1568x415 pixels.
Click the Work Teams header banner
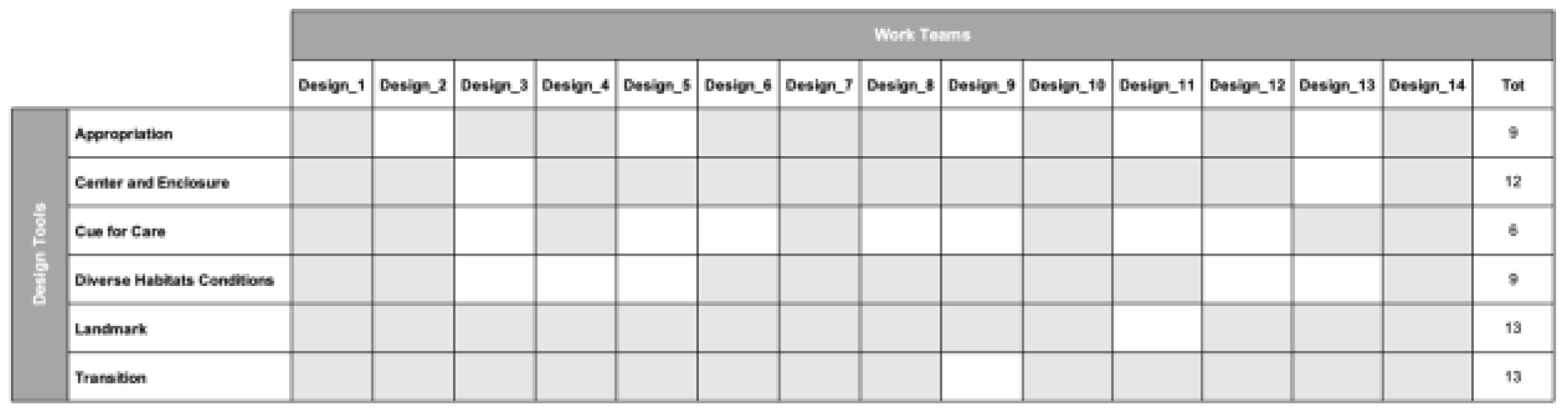[x=921, y=35]
